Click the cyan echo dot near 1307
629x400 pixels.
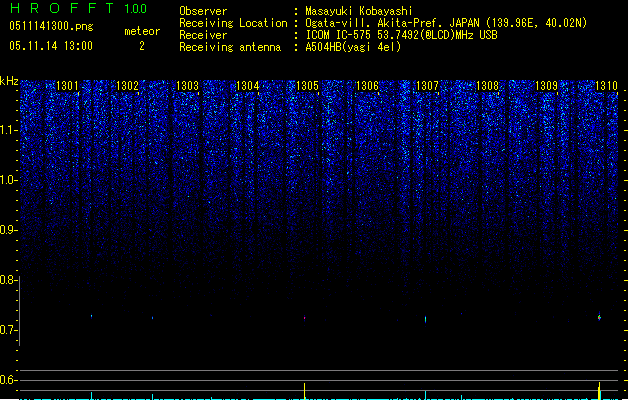[x=426, y=320]
